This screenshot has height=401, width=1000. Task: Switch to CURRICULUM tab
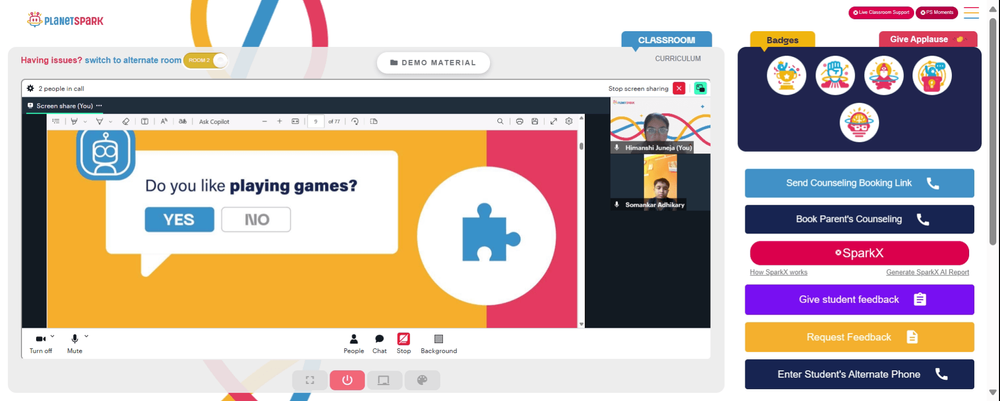point(678,59)
